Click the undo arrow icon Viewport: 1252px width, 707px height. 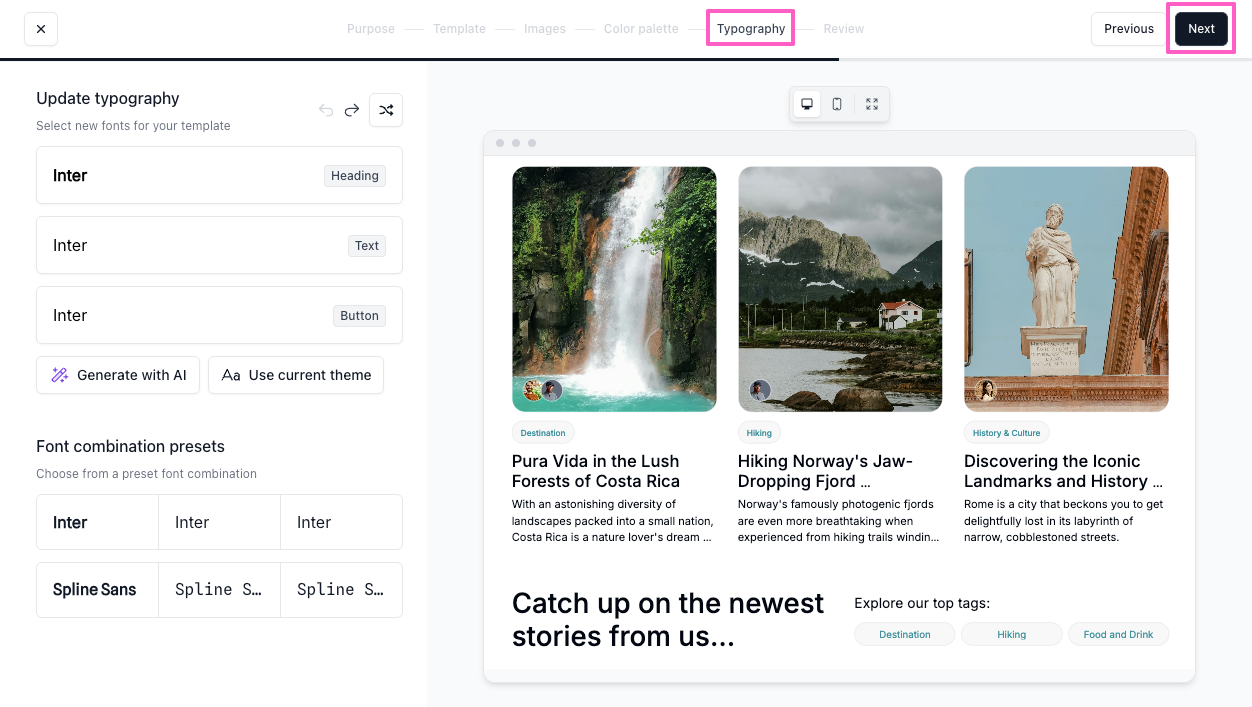click(x=326, y=110)
